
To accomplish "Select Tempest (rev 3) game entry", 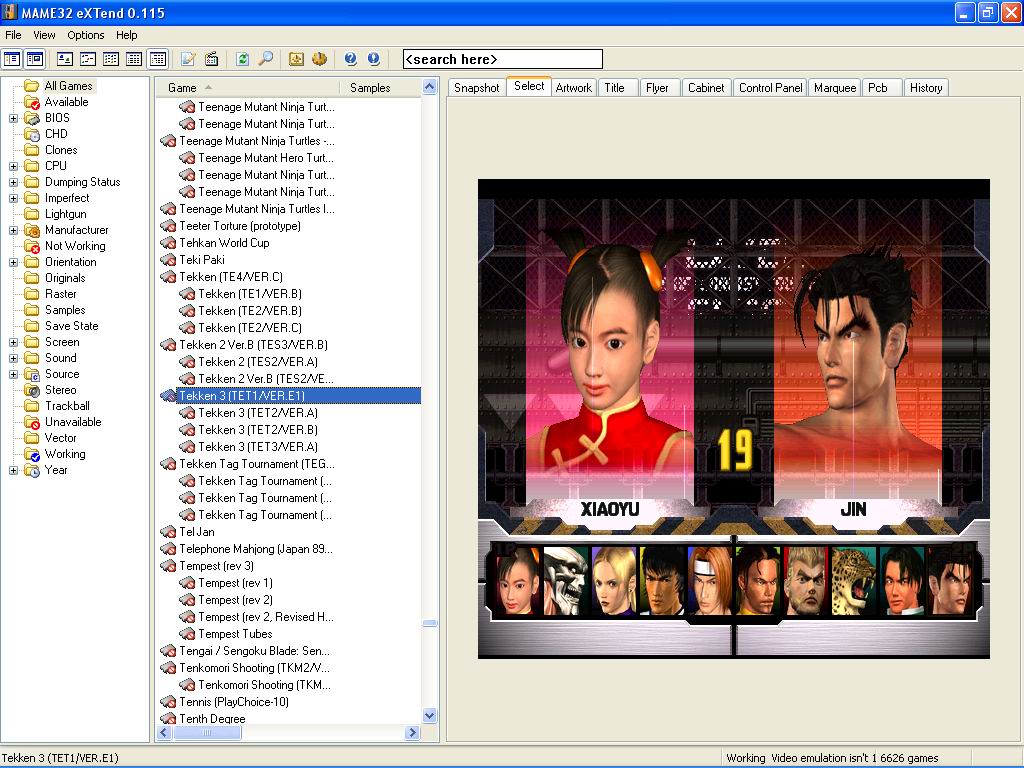I will [x=216, y=566].
